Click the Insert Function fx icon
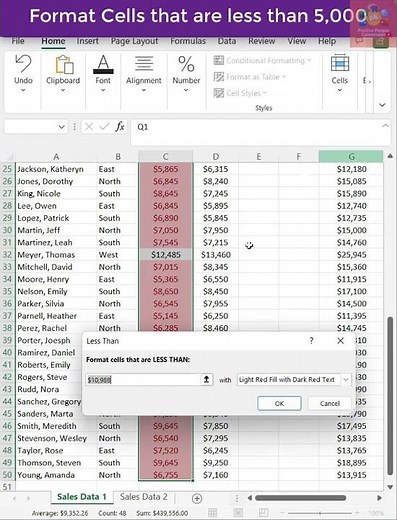Screen dimensions: 397x520 [120, 127]
